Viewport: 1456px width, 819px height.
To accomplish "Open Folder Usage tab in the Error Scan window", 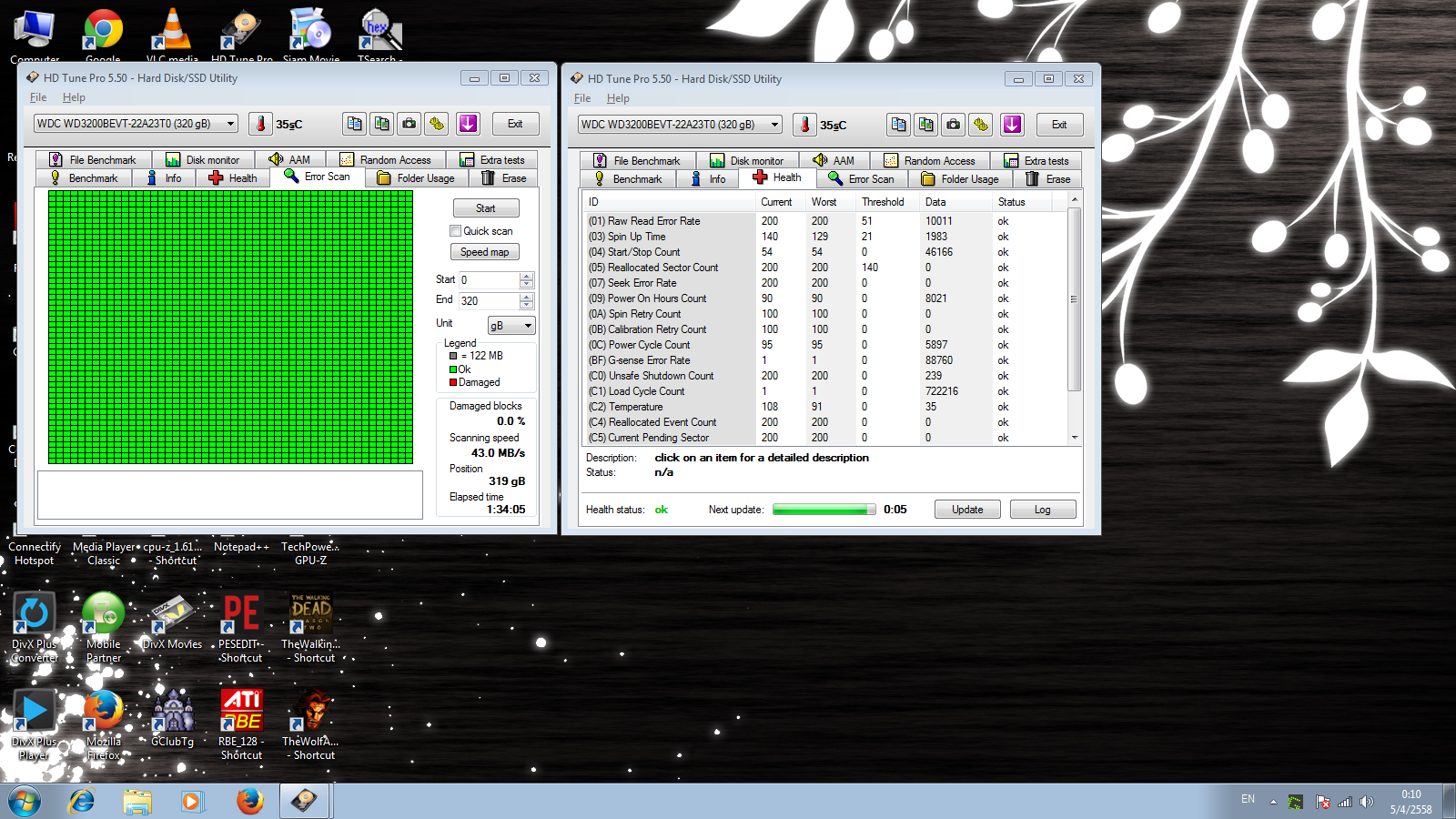I will pyautogui.click(x=416, y=178).
